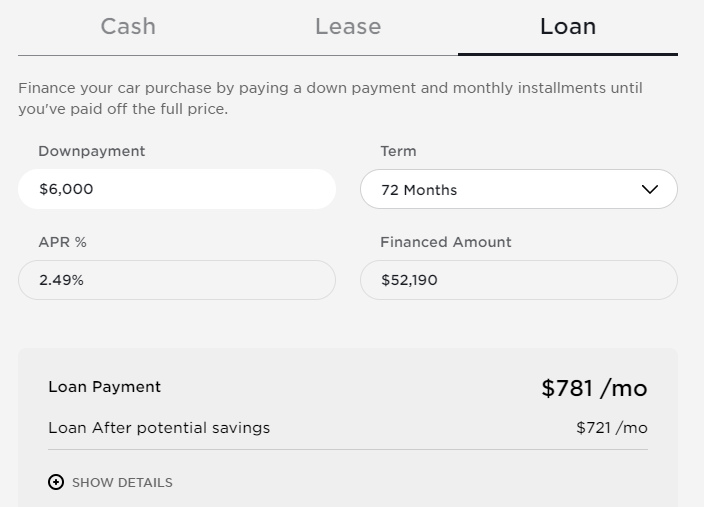Click the APR field showing 2.49%
The width and height of the screenshot is (704, 507).
(x=176, y=280)
